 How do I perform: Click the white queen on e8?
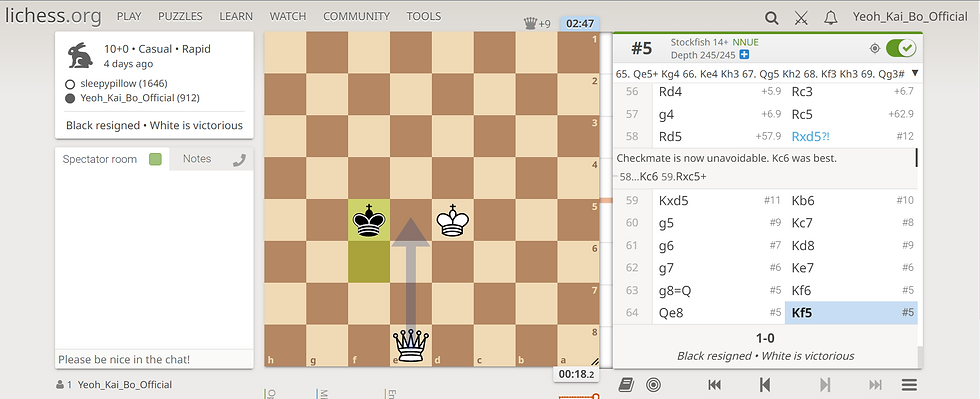click(x=411, y=346)
